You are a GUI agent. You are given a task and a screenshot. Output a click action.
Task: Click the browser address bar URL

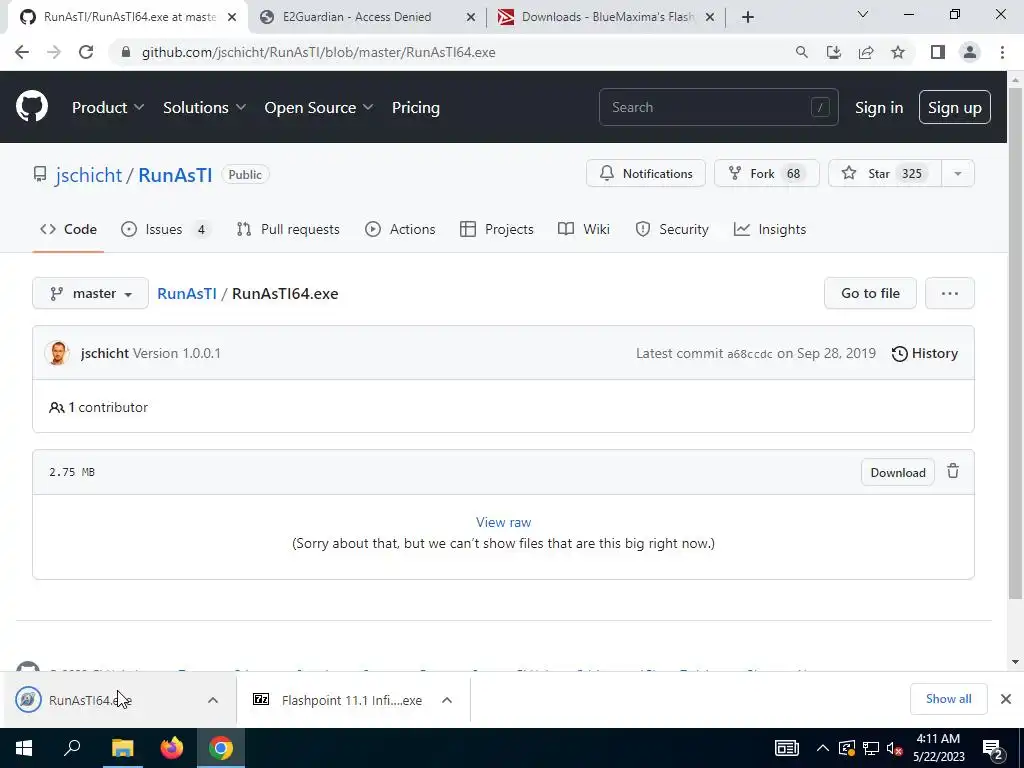tap(319, 52)
